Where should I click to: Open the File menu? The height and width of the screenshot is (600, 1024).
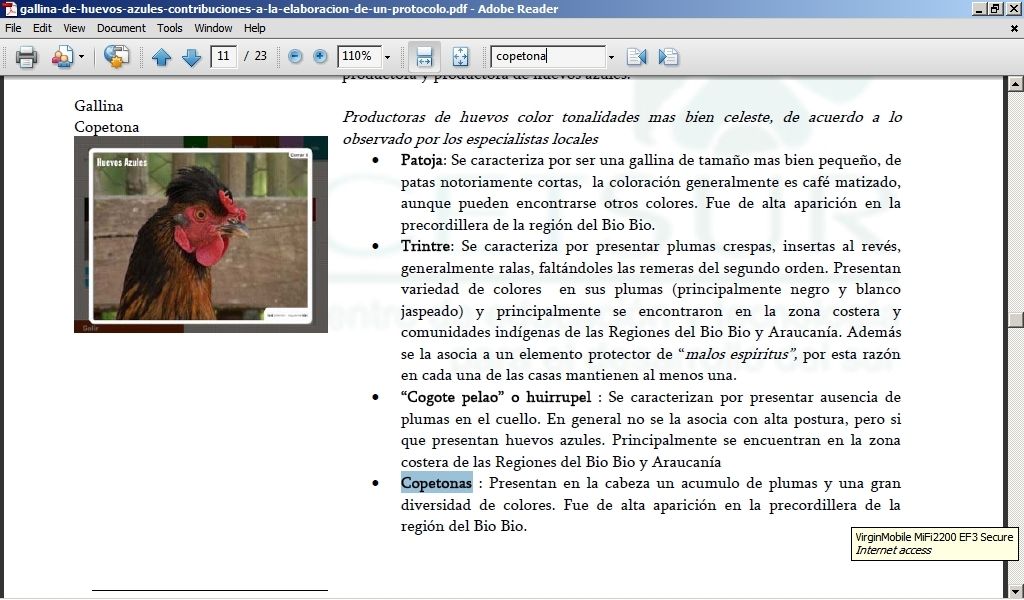(x=13, y=28)
